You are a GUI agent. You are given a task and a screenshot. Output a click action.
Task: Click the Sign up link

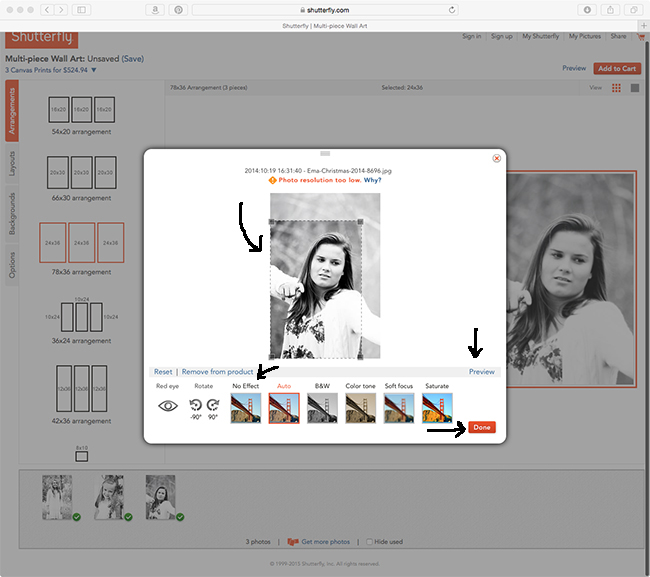pos(502,36)
